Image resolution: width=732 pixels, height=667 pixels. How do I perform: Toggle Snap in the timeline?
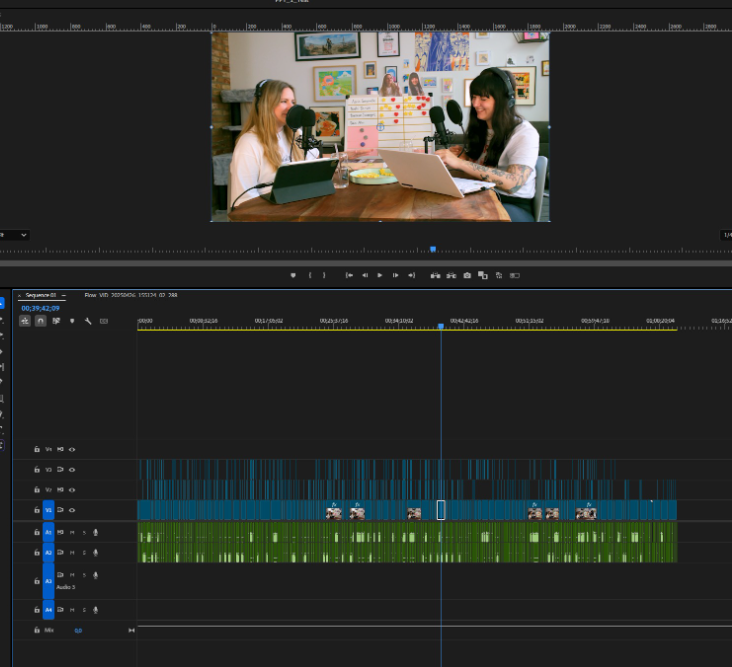coord(40,321)
